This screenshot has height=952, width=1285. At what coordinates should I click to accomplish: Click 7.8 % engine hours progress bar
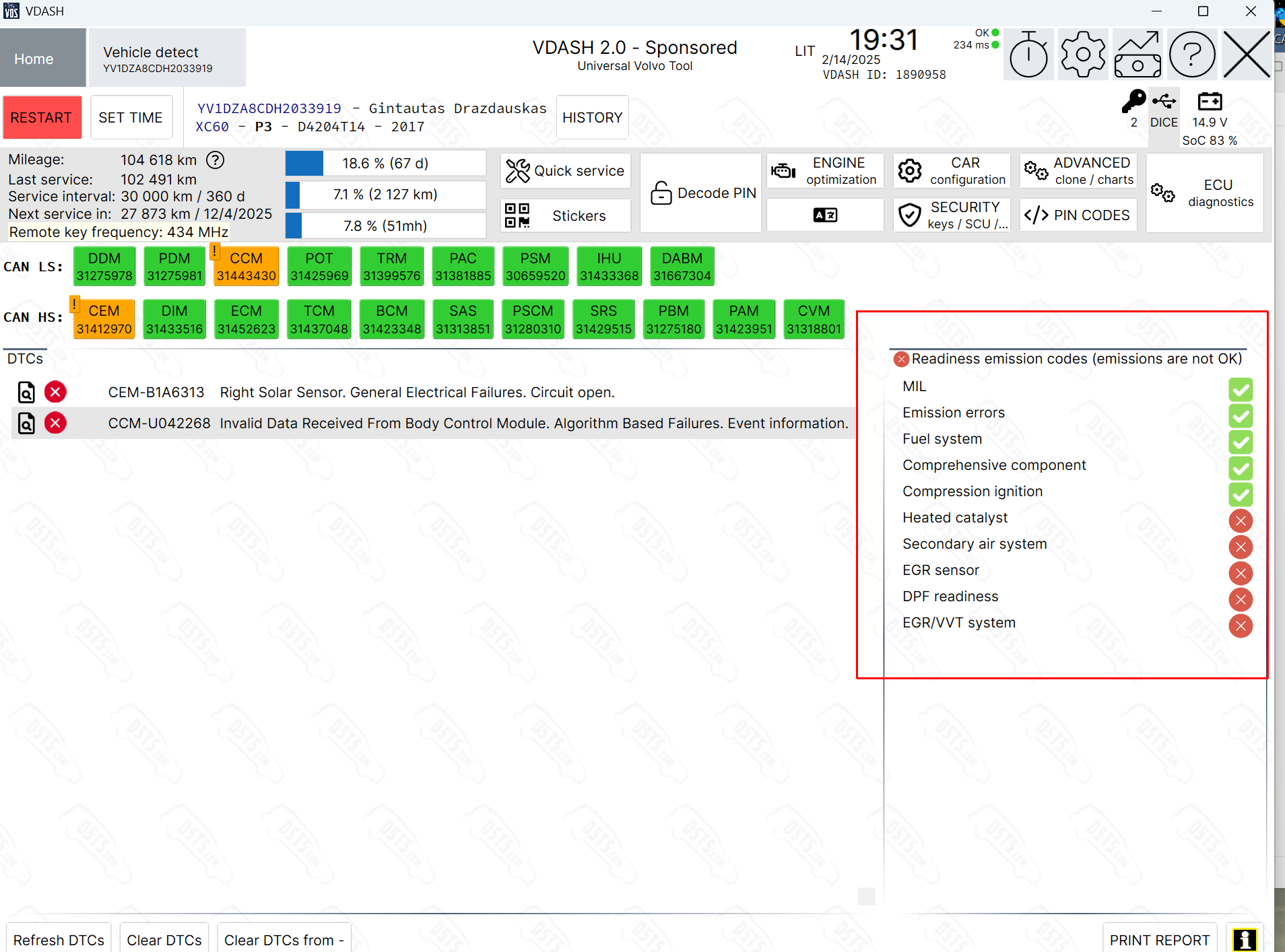[x=386, y=226]
